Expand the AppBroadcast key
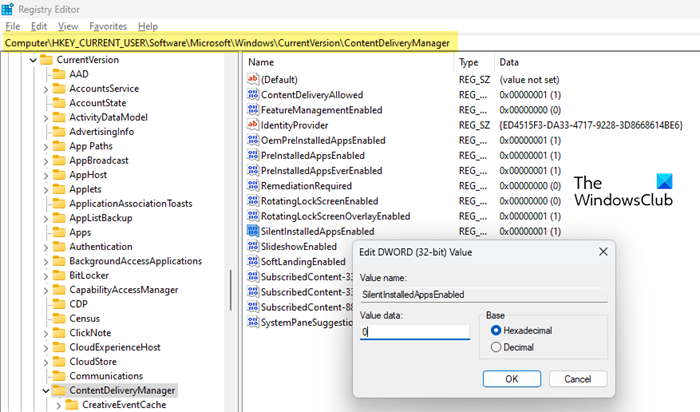Viewport: 700px width, 412px height. pos(46,161)
